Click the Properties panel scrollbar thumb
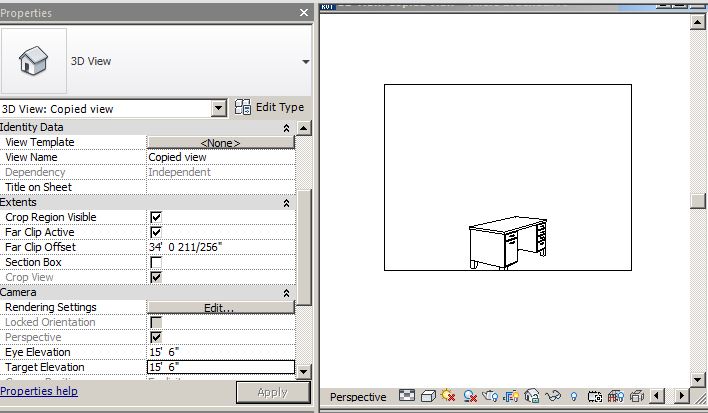The image size is (708, 413). tap(304, 247)
